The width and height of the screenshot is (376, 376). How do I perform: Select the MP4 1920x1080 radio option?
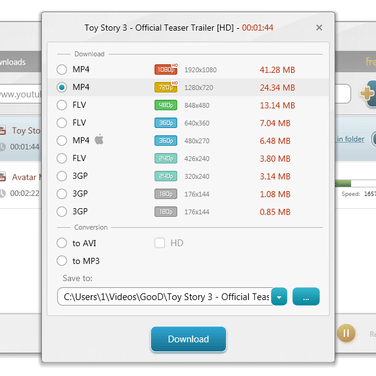coord(62,69)
